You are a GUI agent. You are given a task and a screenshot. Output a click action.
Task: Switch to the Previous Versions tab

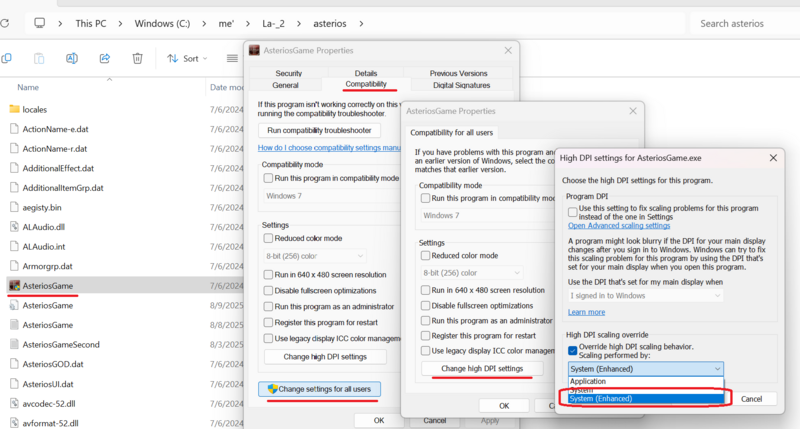[x=458, y=73]
